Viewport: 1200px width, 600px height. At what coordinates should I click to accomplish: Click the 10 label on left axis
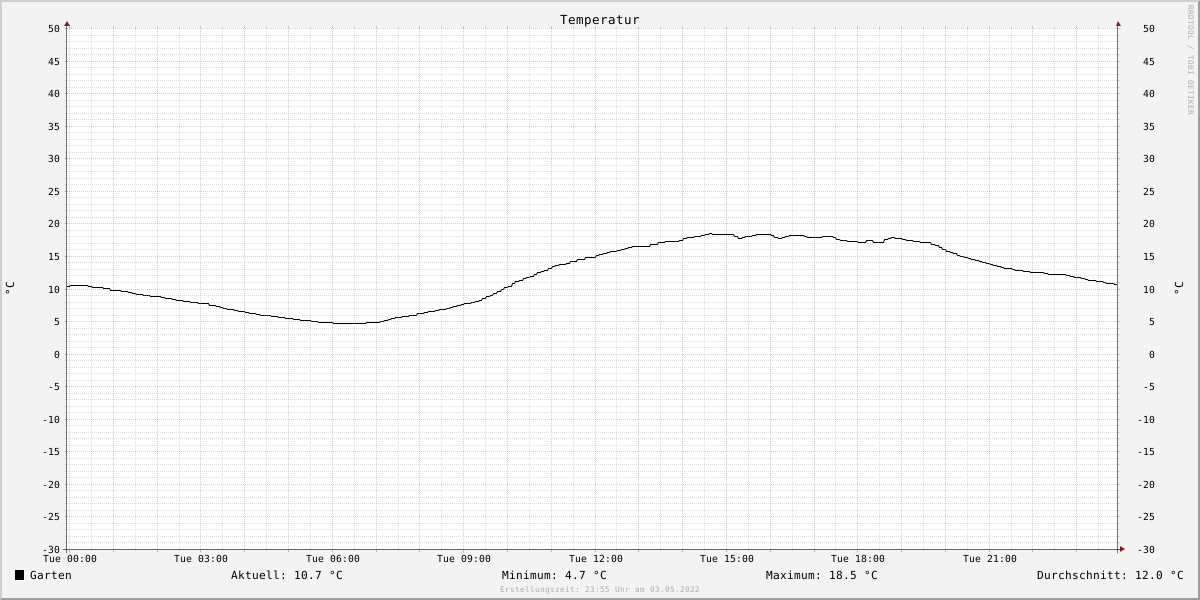click(54, 289)
